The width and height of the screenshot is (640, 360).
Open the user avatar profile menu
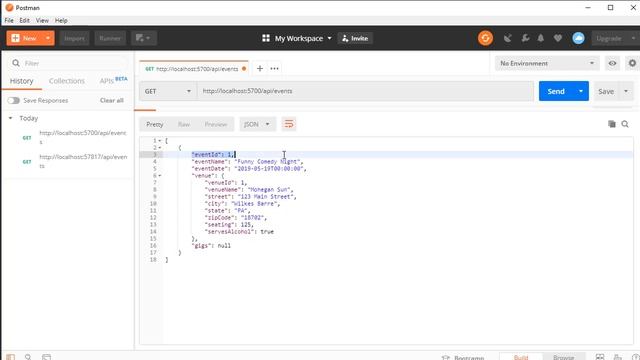pos(578,38)
